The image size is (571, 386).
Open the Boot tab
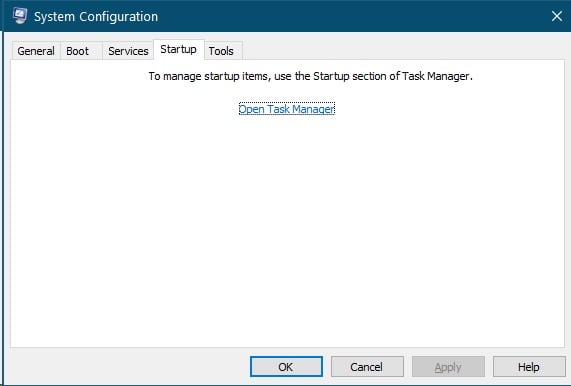(x=78, y=51)
